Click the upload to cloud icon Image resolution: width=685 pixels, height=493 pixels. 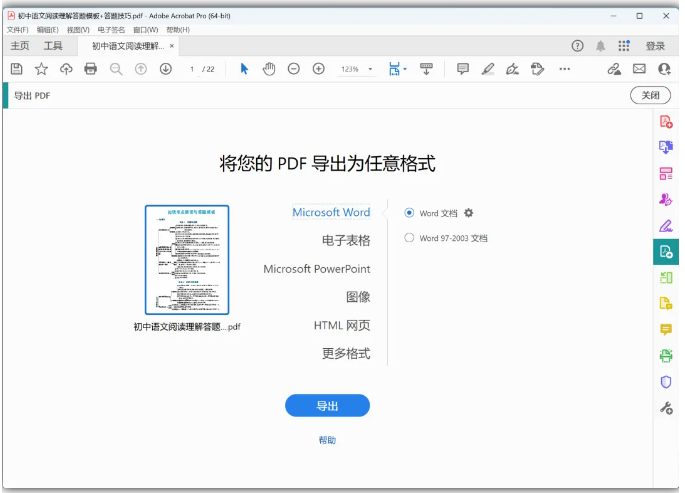pyautogui.click(x=66, y=69)
